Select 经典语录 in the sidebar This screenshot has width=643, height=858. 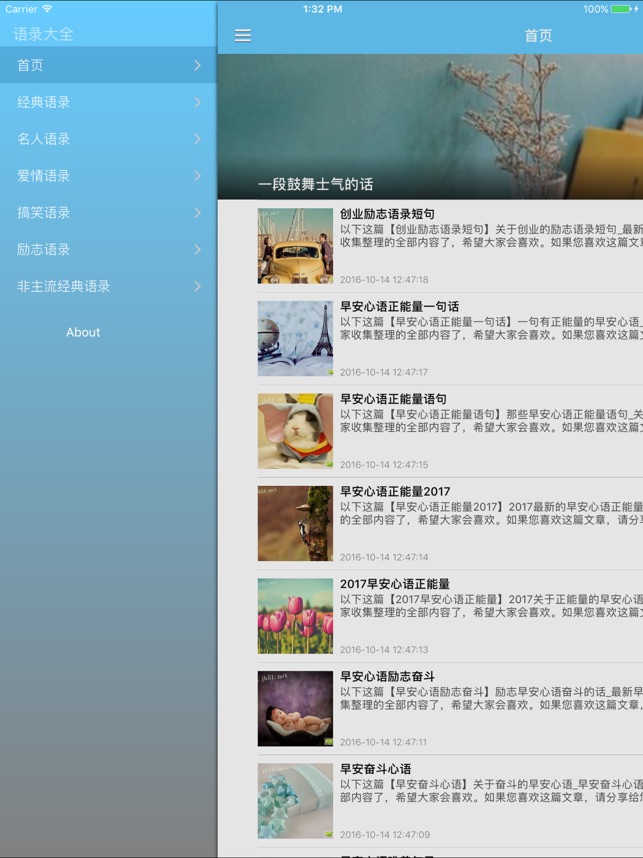click(x=108, y=102)
